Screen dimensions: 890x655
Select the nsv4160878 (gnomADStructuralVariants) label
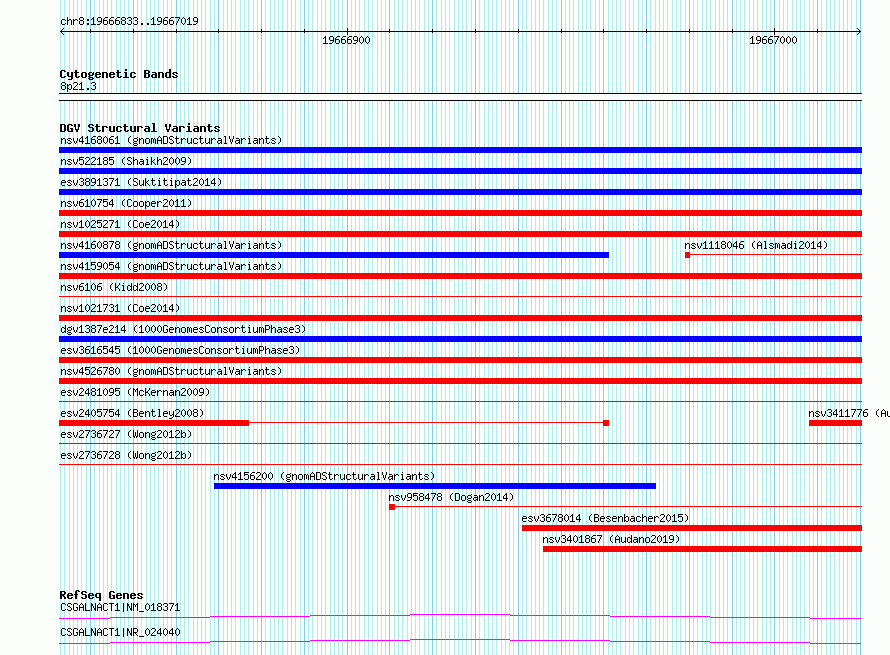[x=171, y=245]
